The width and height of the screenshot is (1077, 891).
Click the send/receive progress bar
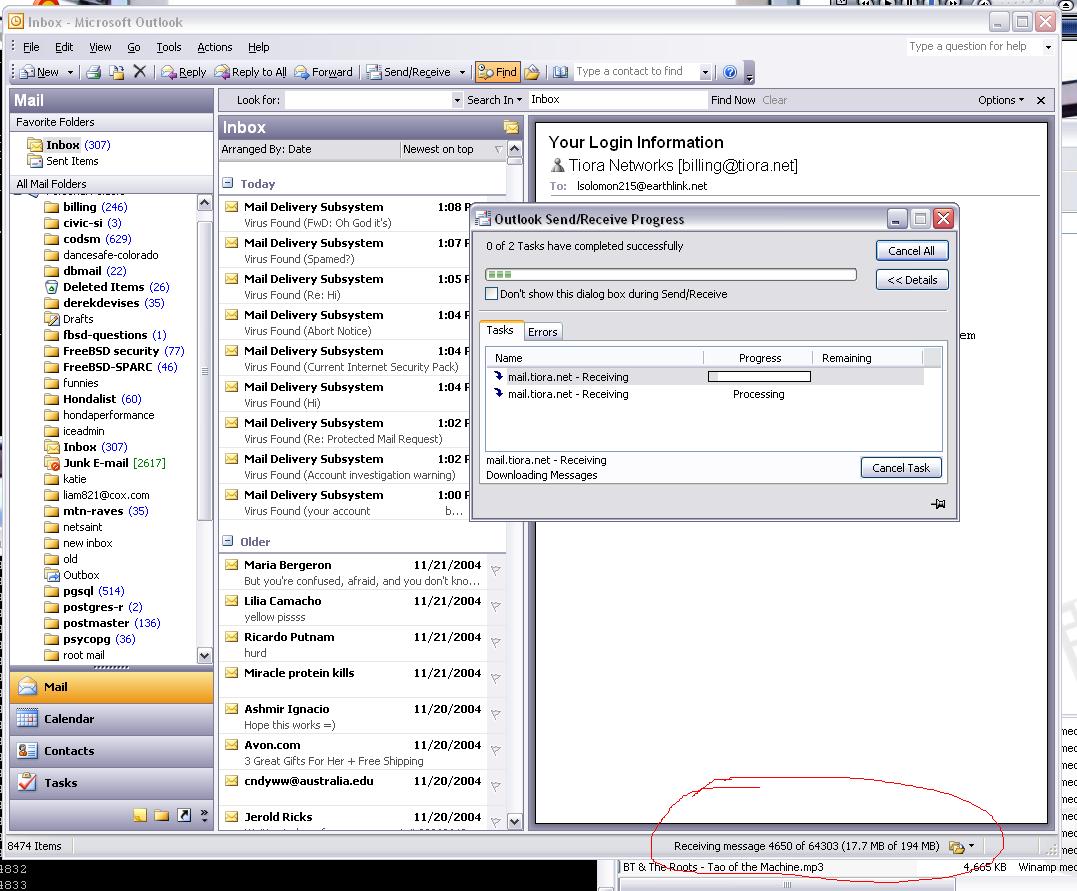pos(670,274)
